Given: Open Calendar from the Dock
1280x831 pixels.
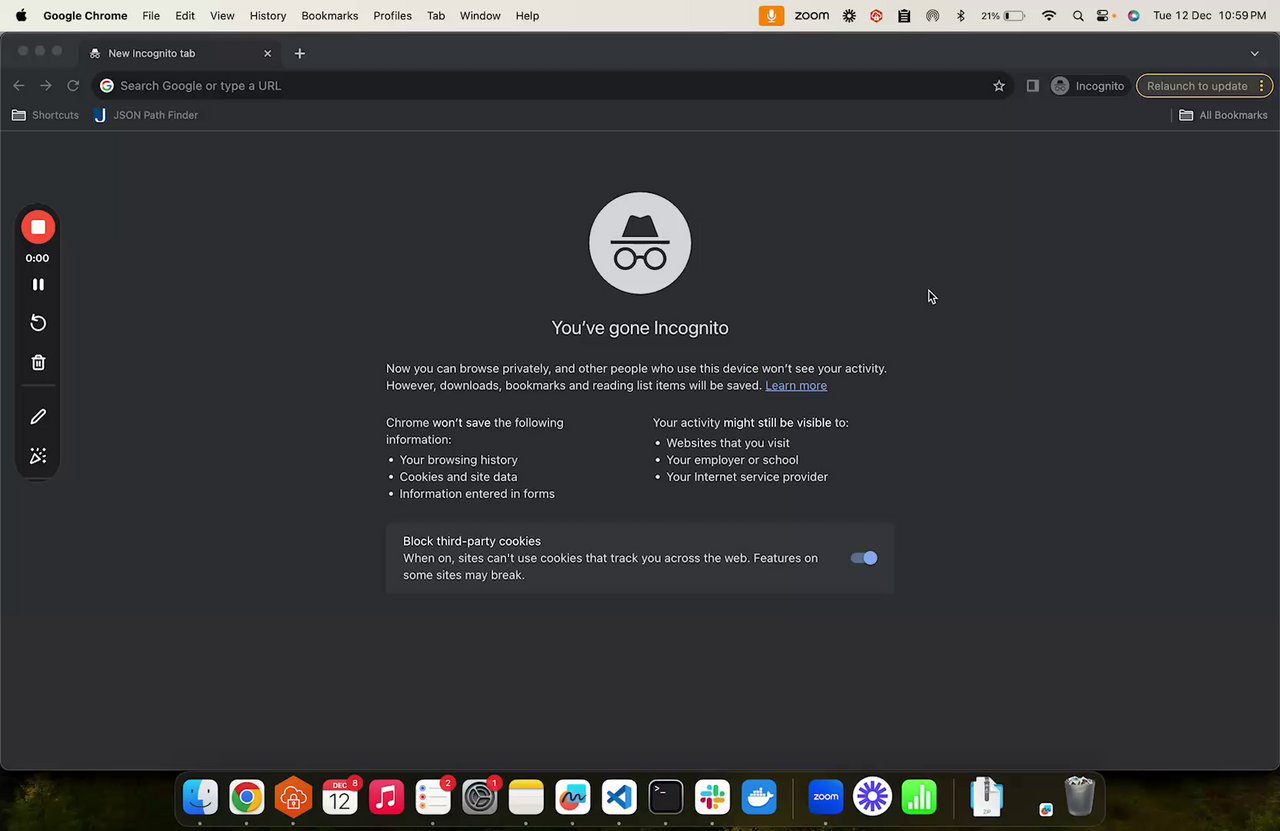Looking at the screenshot, I should point(339,797).
